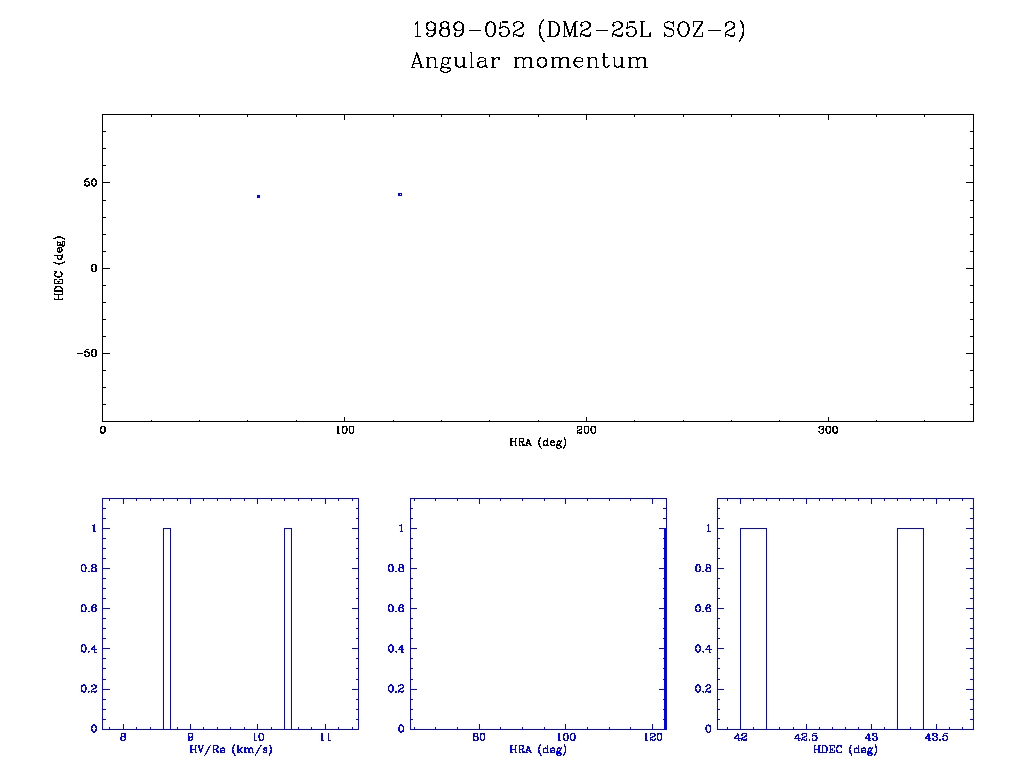Select the "Angular momentum" subtitle text

point(529,62)
